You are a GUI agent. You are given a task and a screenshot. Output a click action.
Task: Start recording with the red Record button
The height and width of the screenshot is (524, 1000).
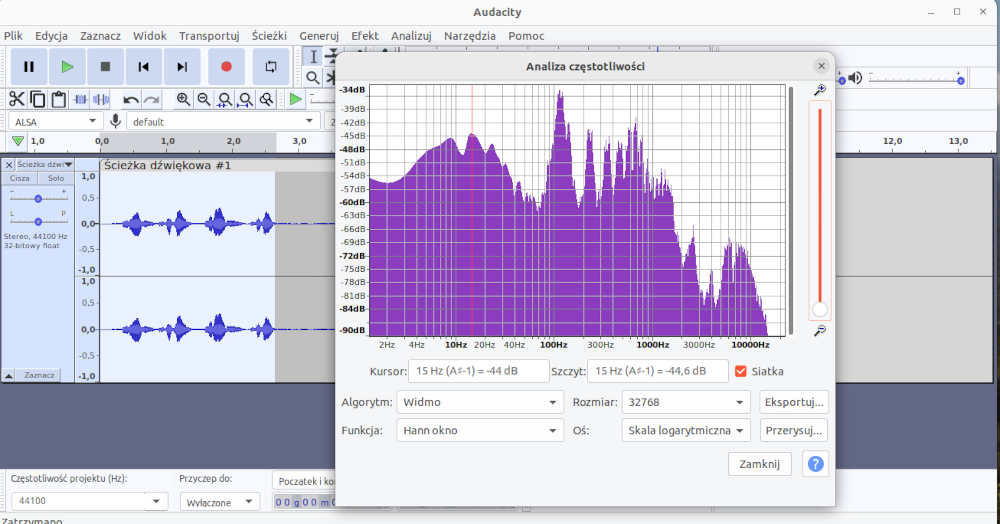click(x=226, y=66)
